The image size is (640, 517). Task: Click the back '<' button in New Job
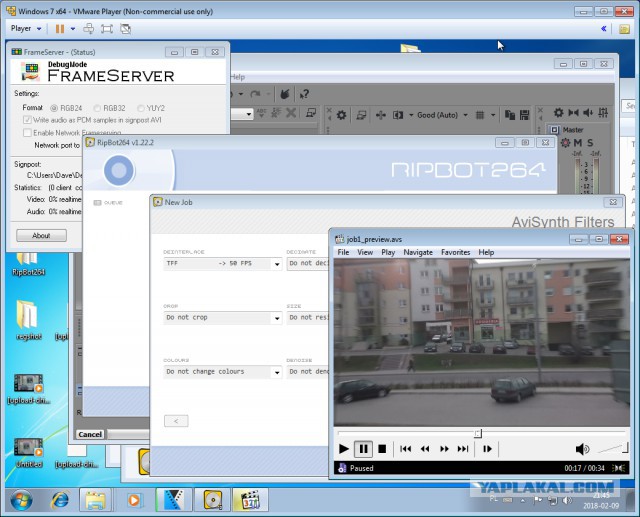coord(176,421)
